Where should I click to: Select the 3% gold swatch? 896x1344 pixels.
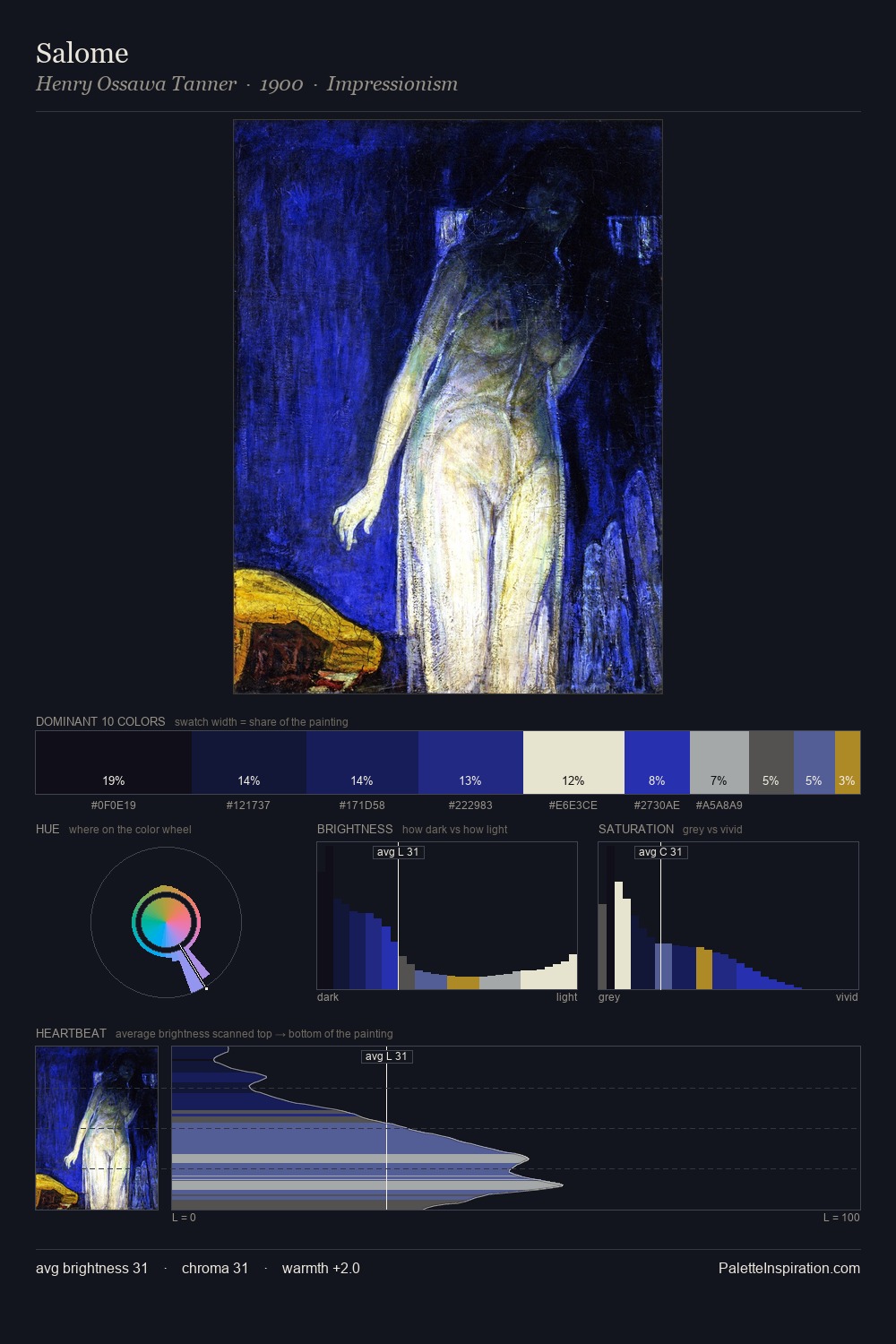pos(848,762)
